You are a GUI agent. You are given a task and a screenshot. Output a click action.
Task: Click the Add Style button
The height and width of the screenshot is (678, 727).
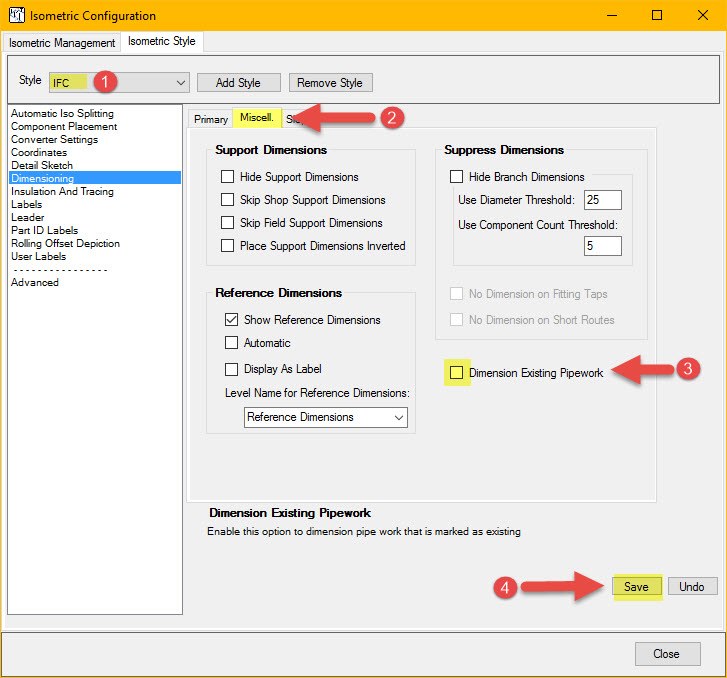(237, 82)
